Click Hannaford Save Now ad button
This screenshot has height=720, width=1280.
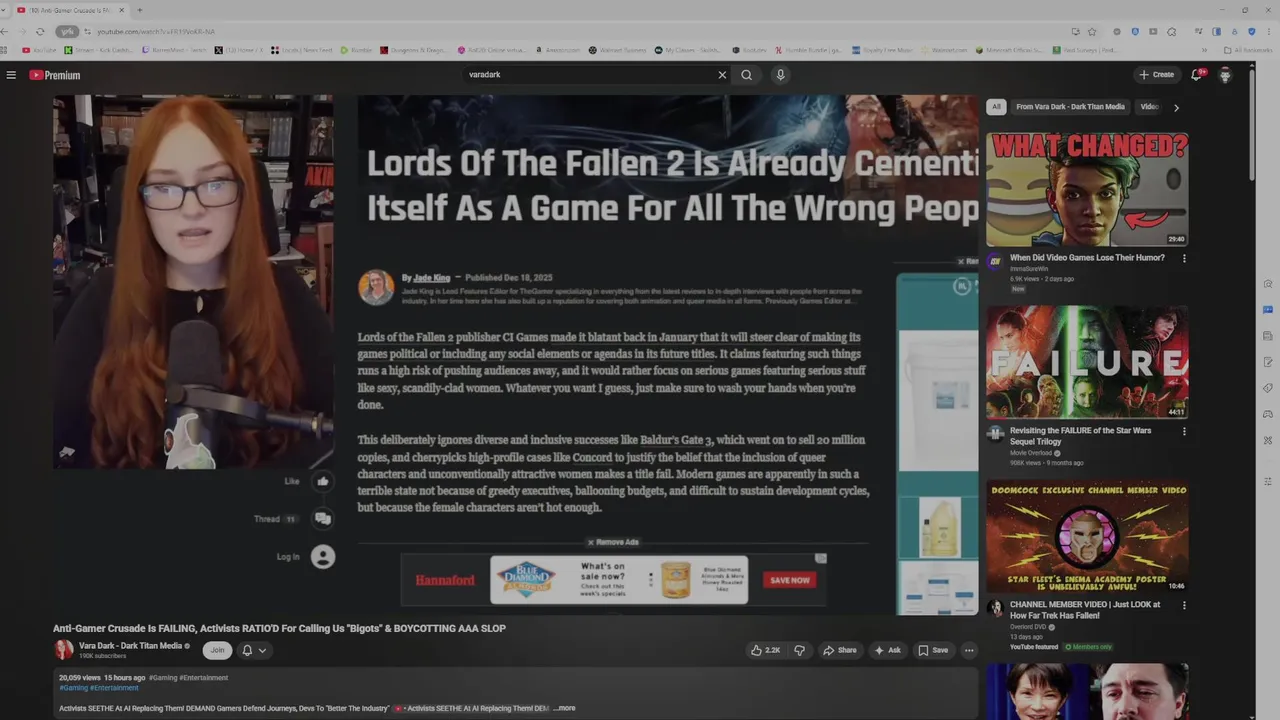click(x=790, y=580)
